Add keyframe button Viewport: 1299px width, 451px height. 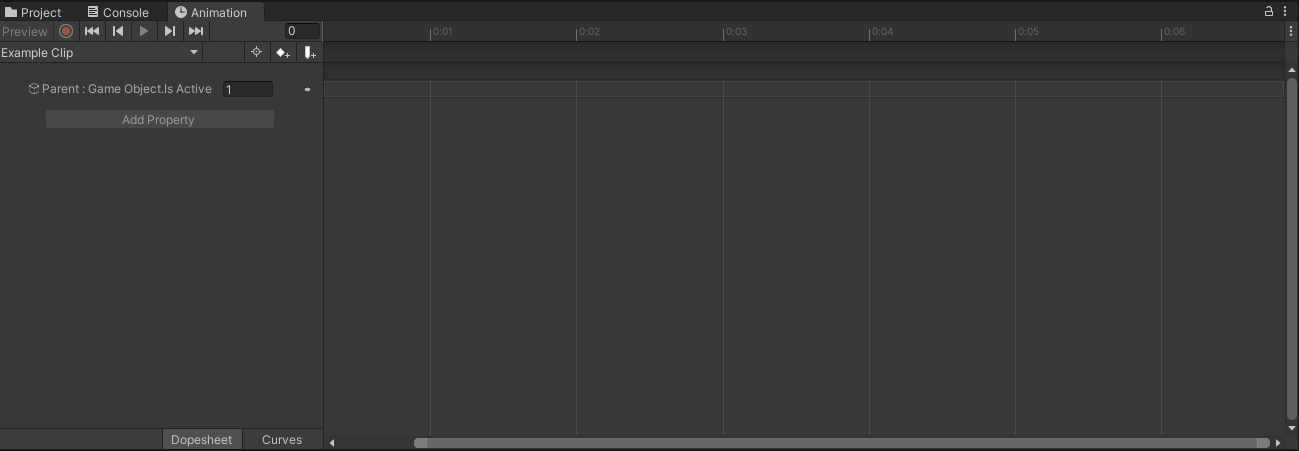[x=283, y=53]
